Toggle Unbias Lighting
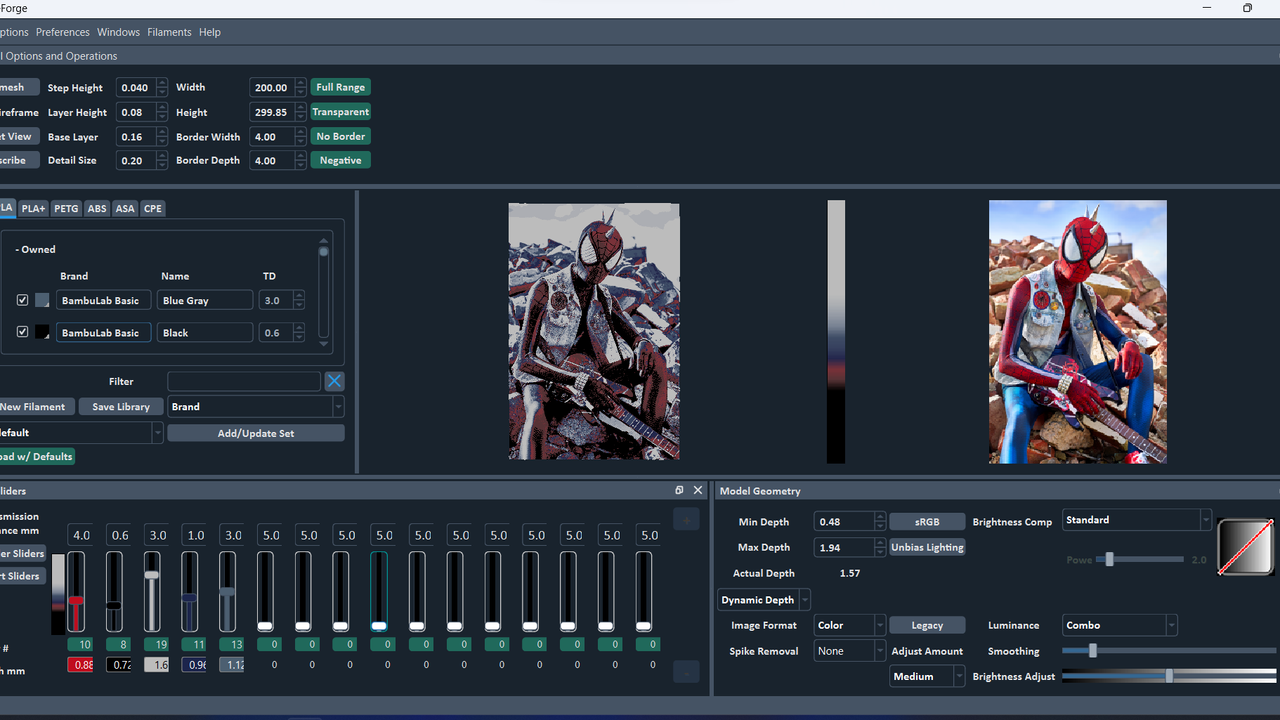The width and height of the screenshot is (1280, 720). tap(927, 547)
